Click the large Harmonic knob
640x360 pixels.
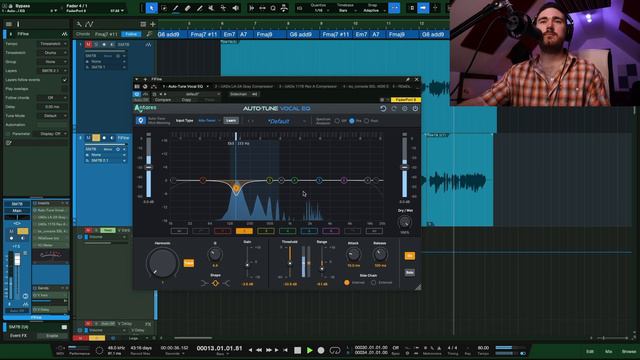pyautogui.click(x=162, y=263)
